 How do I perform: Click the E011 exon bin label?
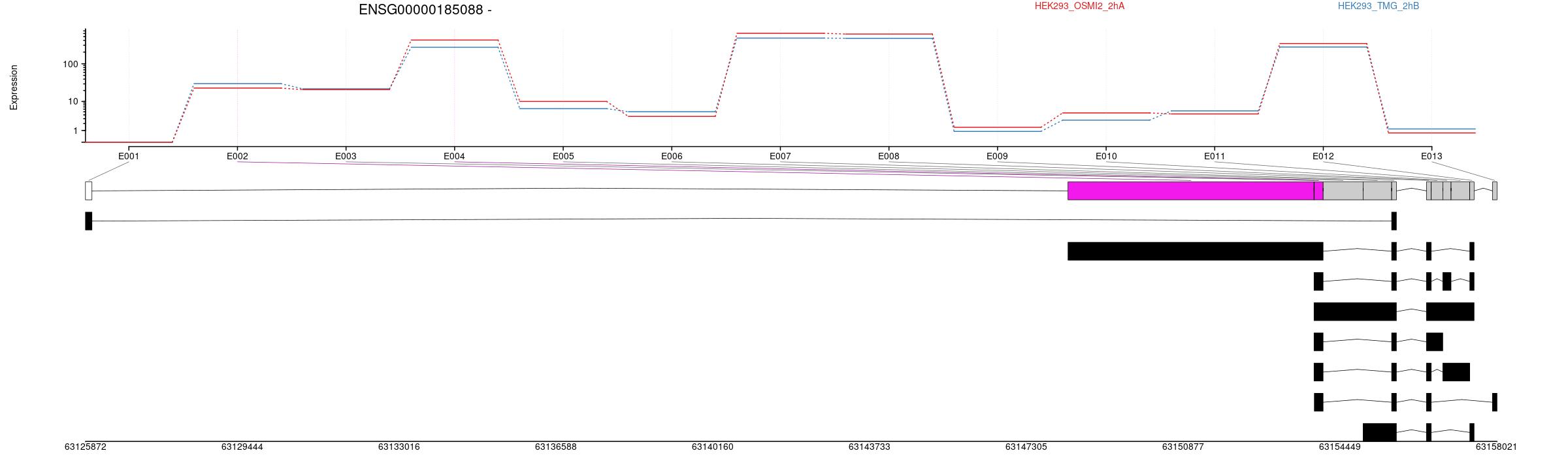(1215, 157)
